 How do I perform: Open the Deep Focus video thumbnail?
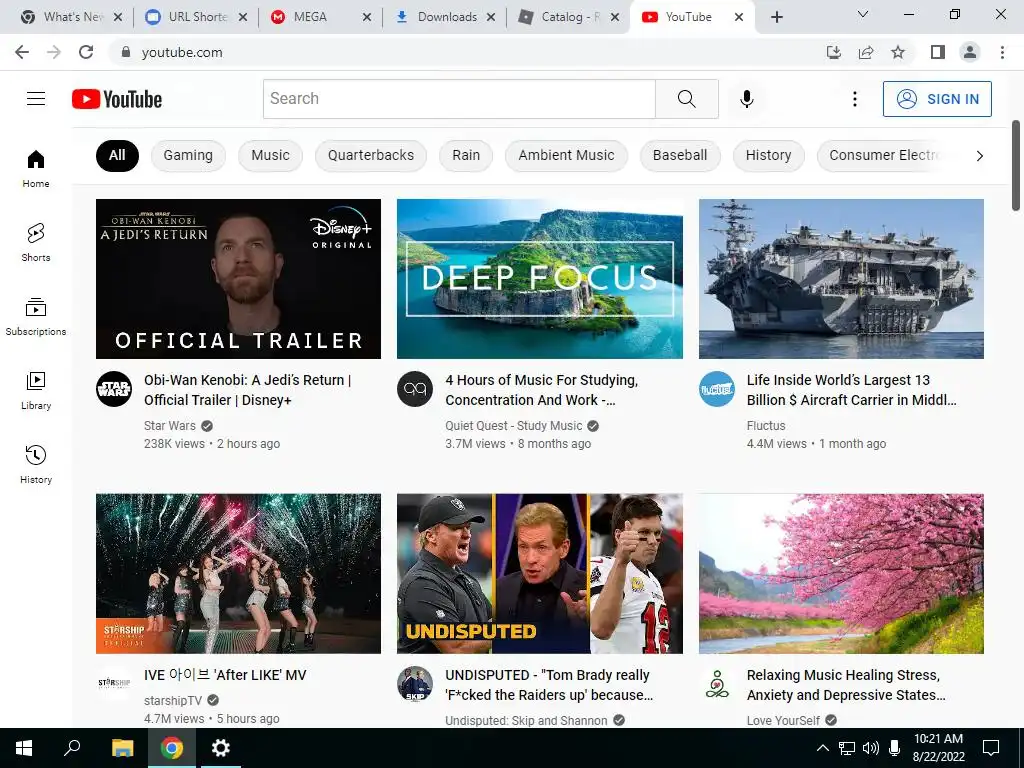click(539, 279)
